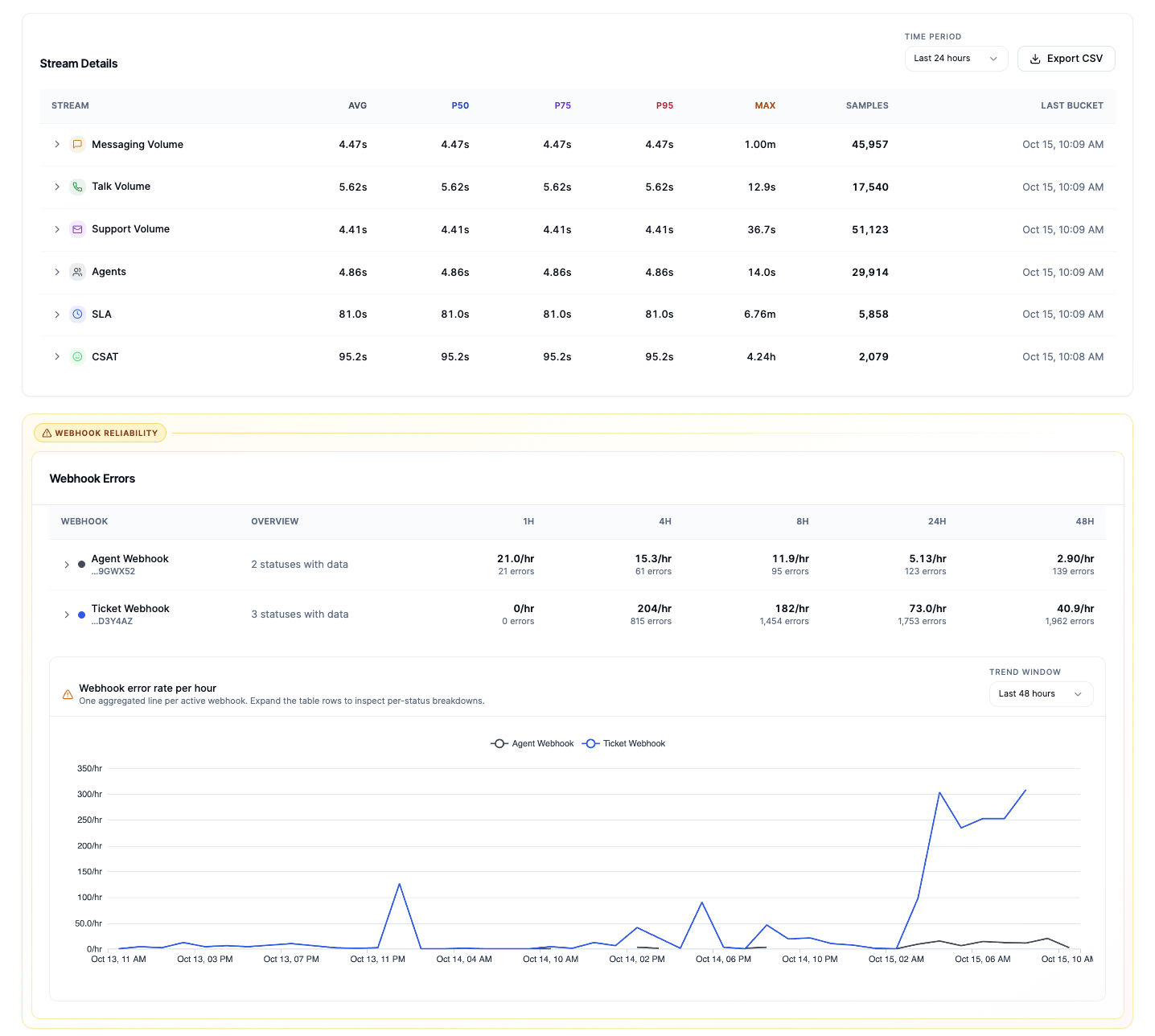This screenshot has width=1155, height=1036.
Task: Click the MAX column header
Action: [x=765, y=105]
